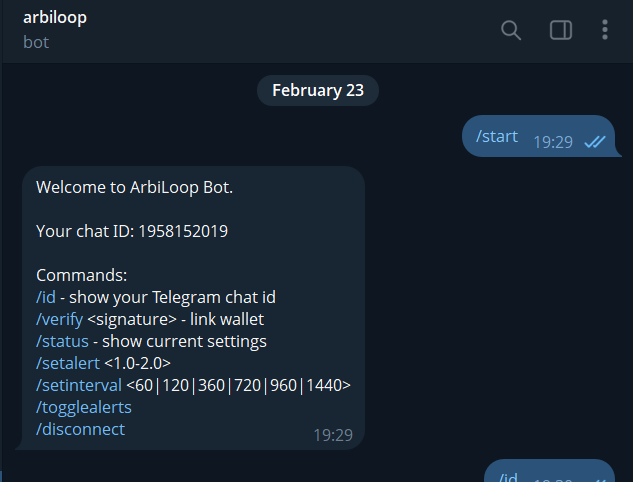Viewport: 633px width, 482px height.
Task: Click the February 23 date badge
Action: click(317, 90)
